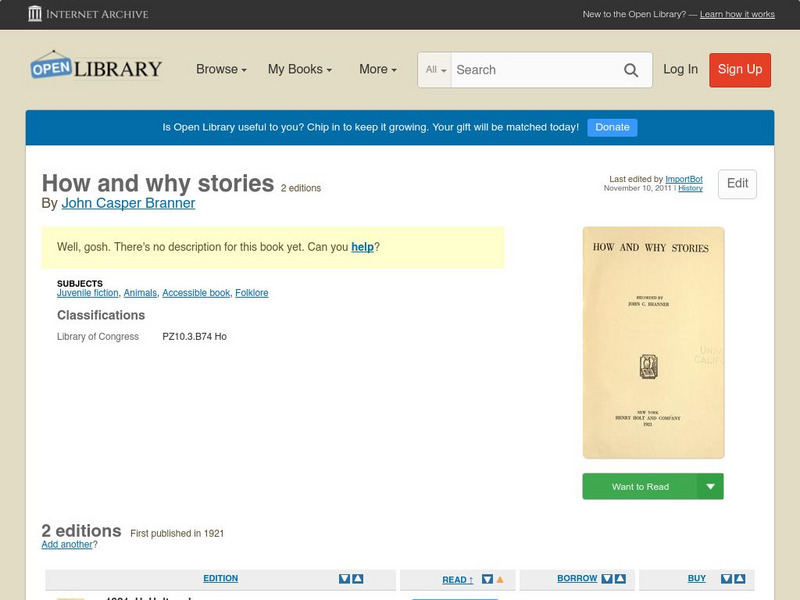Open the My Books menu
The image size is (800, 600).
(x=298, y=70)
